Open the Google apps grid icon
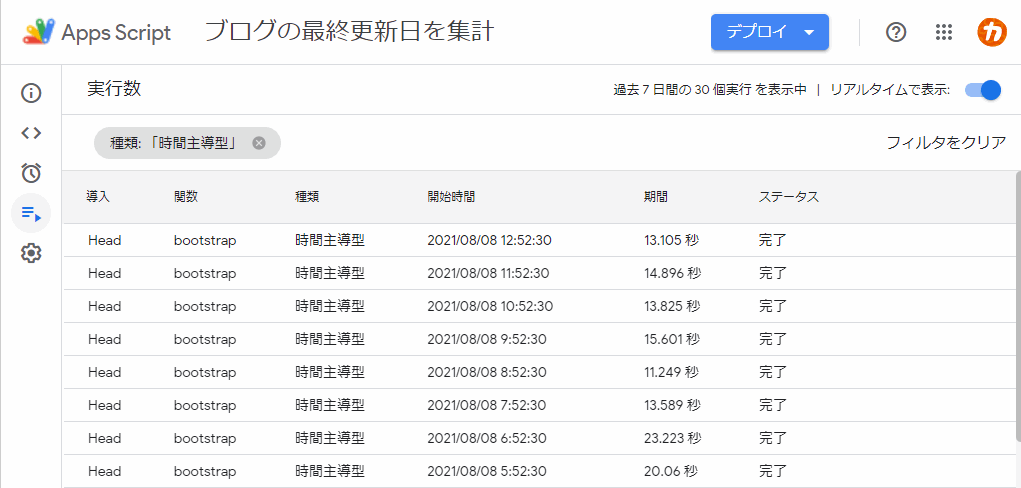Screen dimensions: 1021x488 tap(944, 32)
